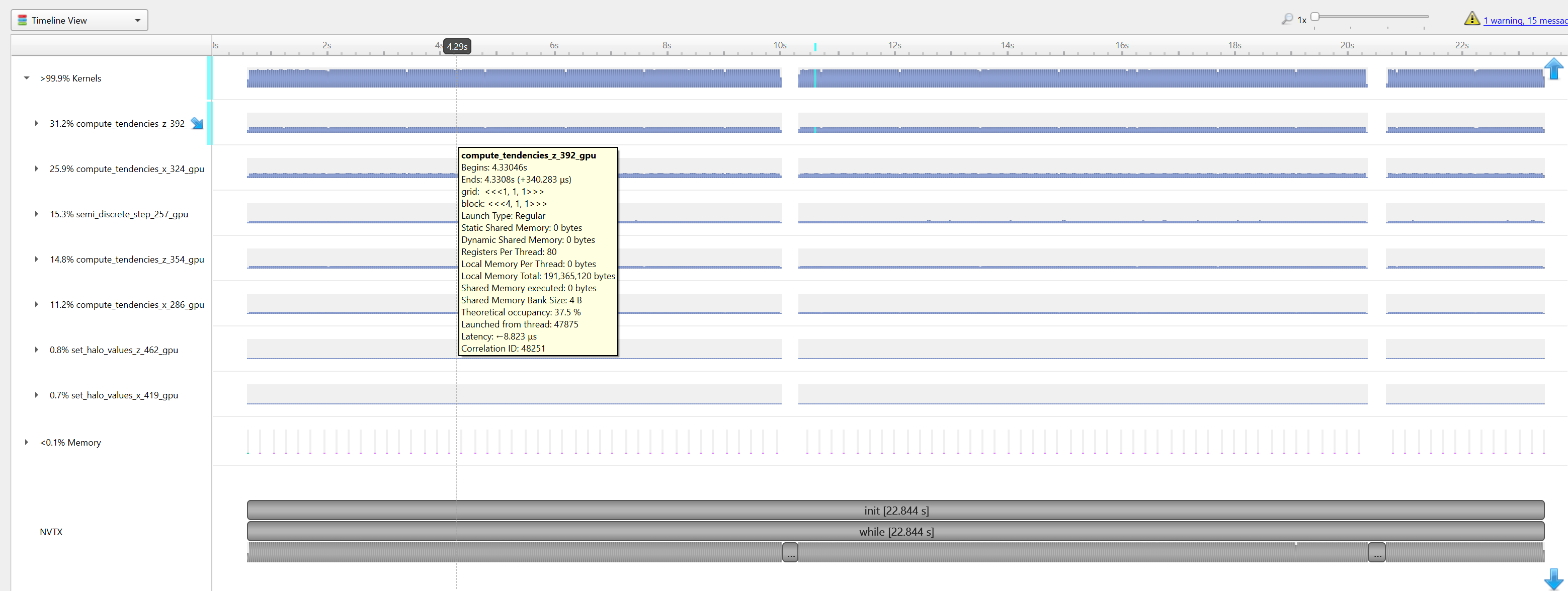
Task: Click the 4.29s timeline cursor marker
Action: tap(457, 46)
